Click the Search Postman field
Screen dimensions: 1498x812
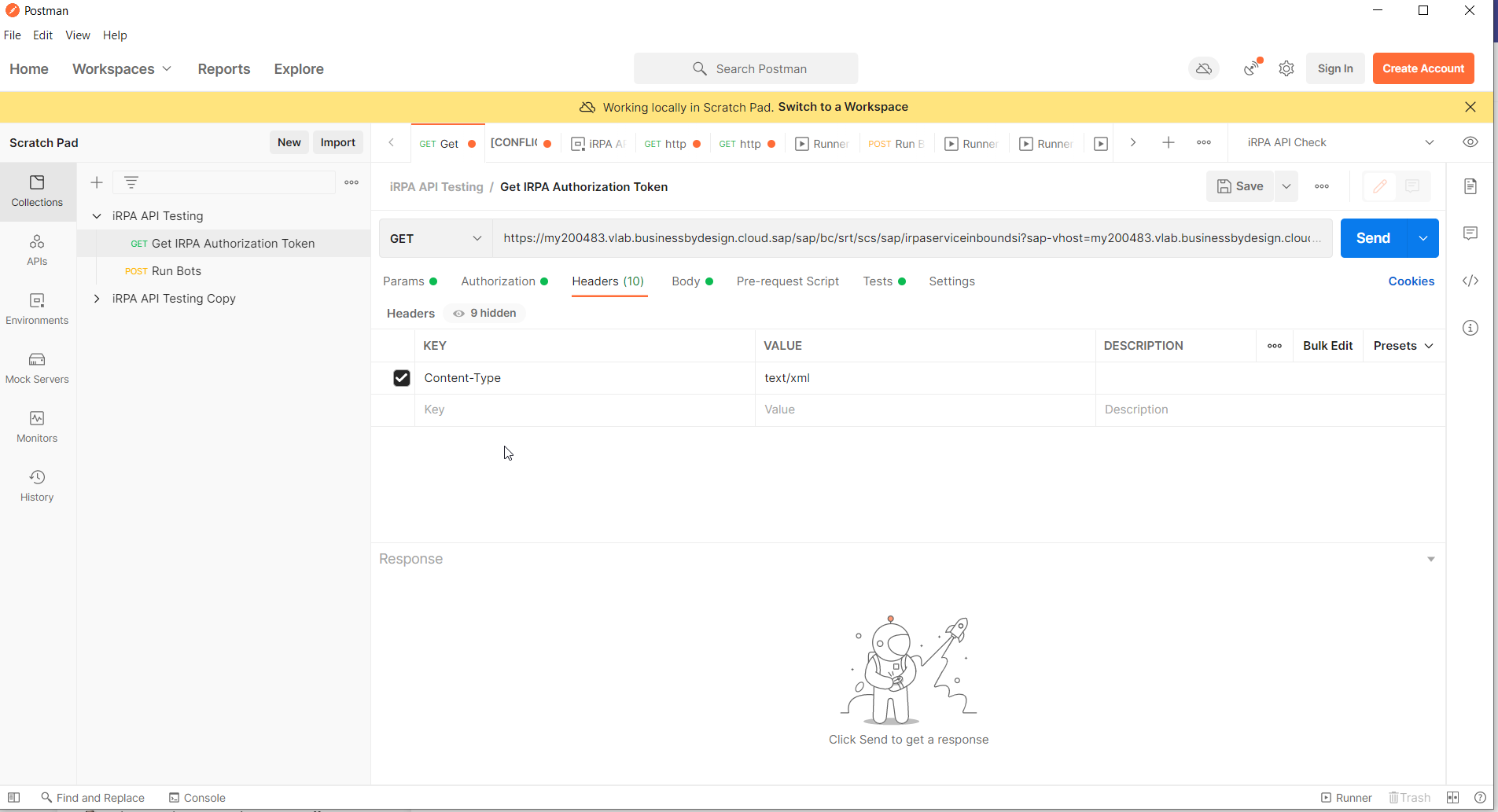745,69
